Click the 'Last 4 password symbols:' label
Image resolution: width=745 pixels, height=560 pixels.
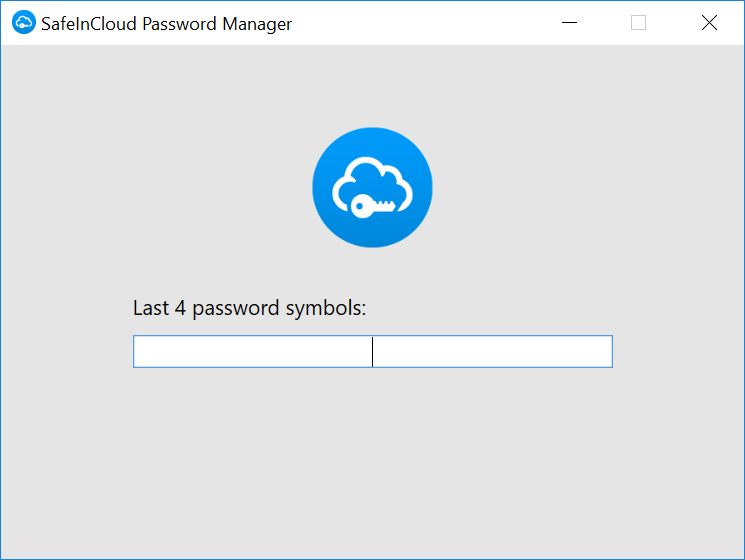249,308
